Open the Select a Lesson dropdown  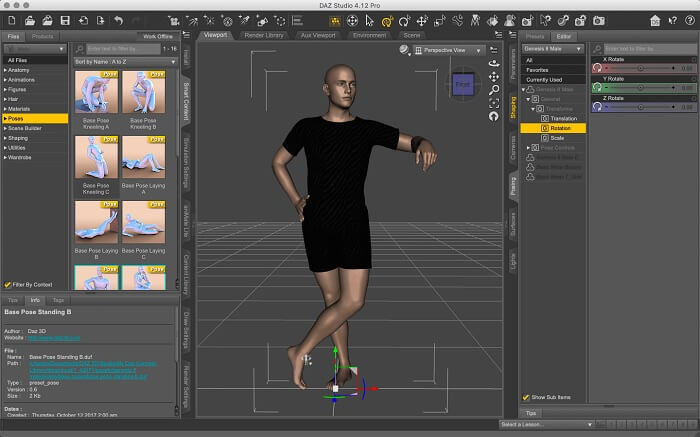point(546,424)
